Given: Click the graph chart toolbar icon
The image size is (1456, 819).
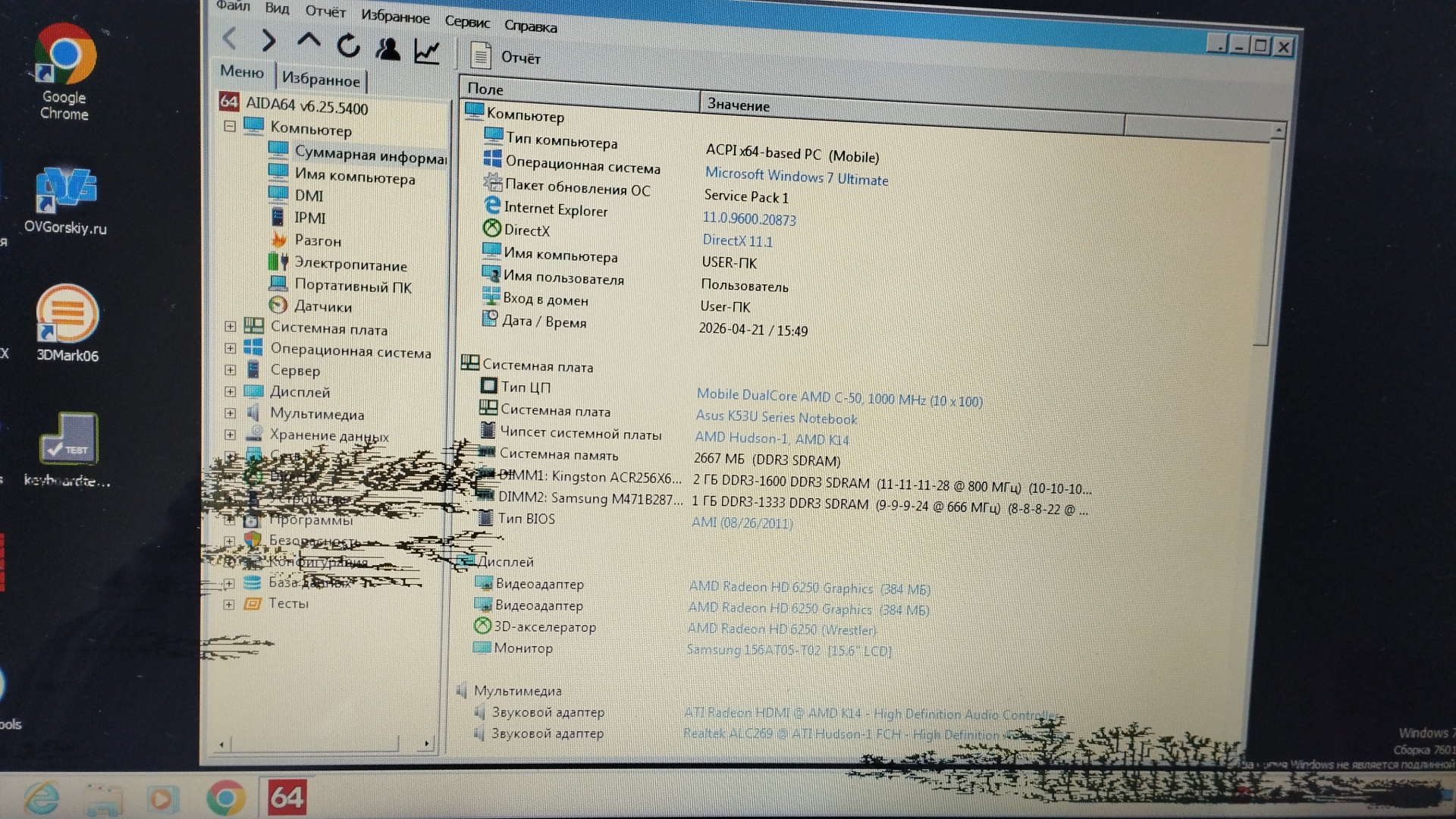Looking at the screenshot, I should pyautogui.click(x=427, y=52).
